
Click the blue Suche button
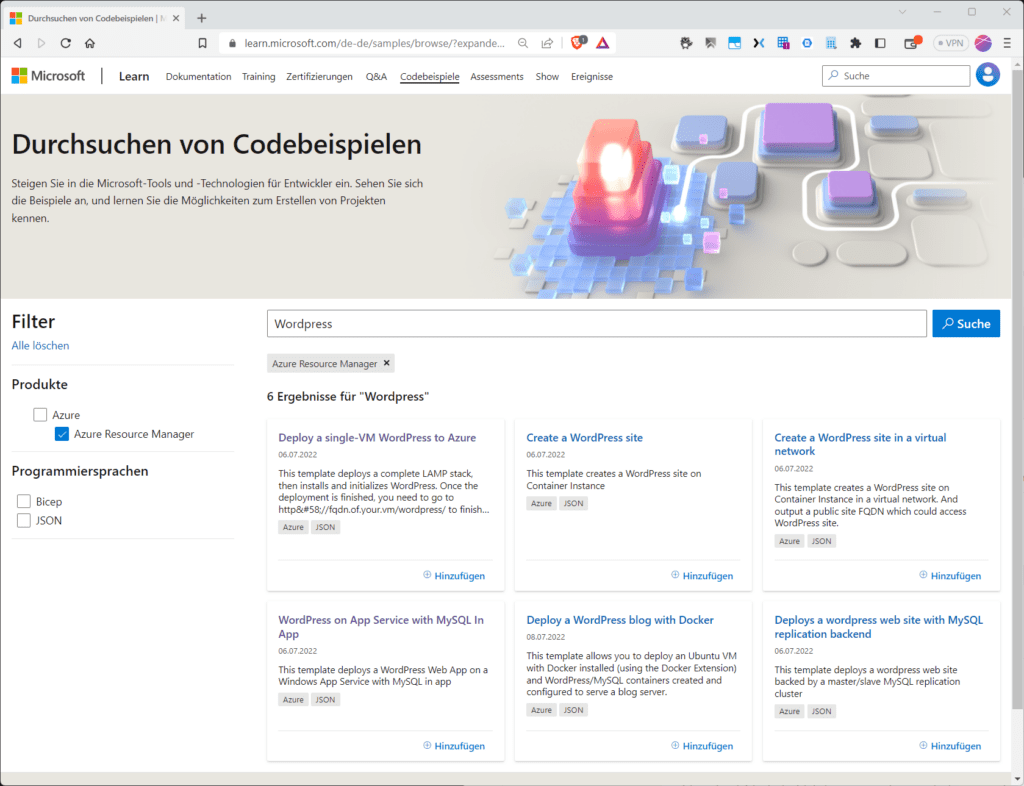(x=966, y=324)
